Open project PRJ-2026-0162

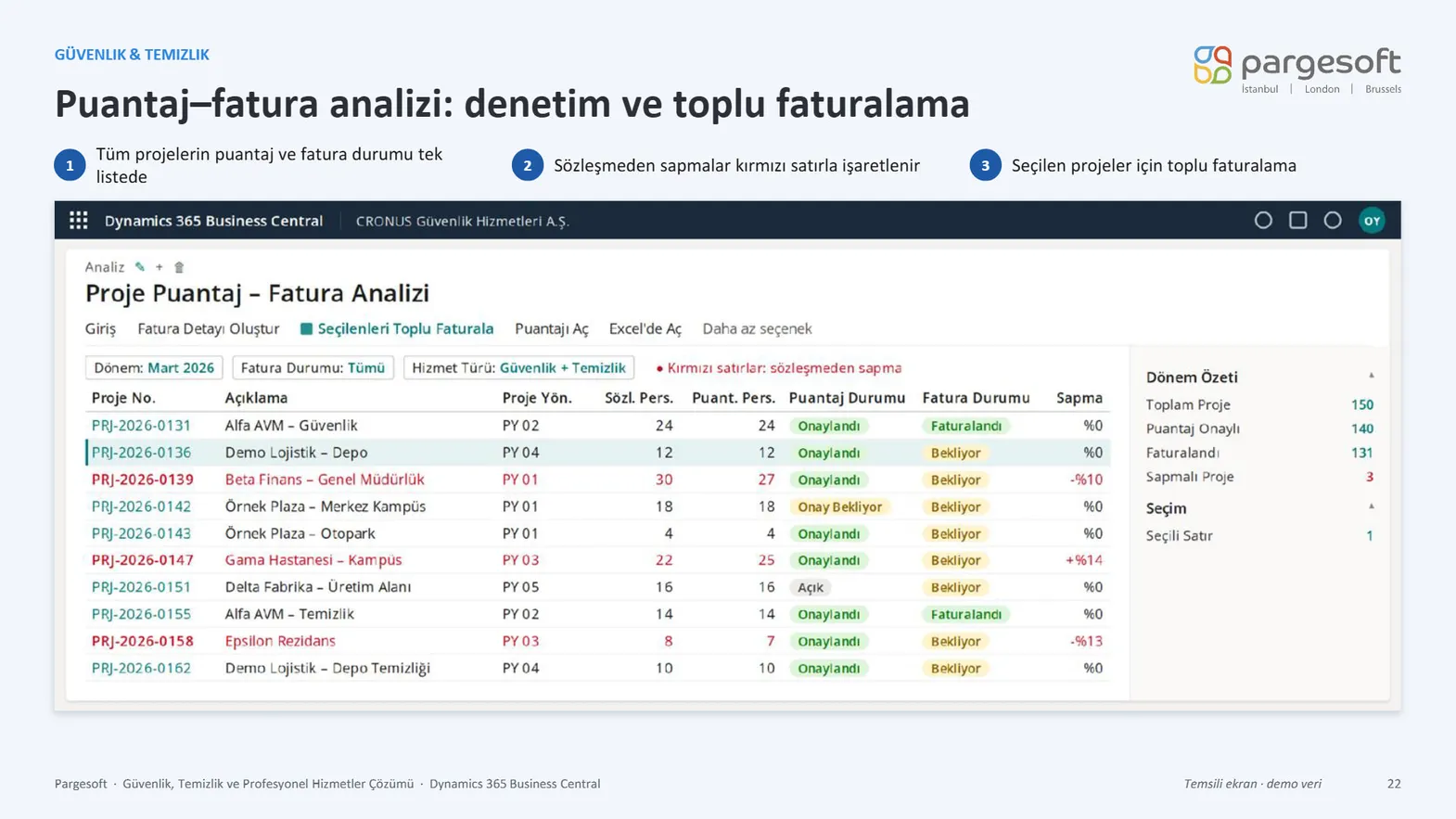(141, 668)
